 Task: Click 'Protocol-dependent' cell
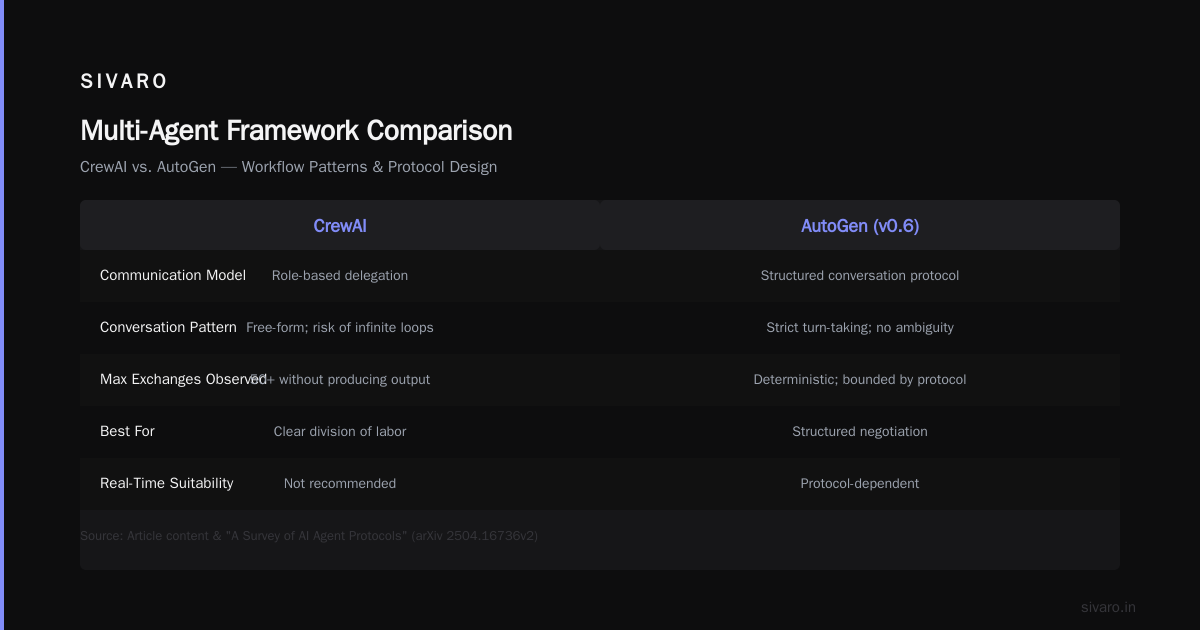pyautogui.click(x=860, y=483)
